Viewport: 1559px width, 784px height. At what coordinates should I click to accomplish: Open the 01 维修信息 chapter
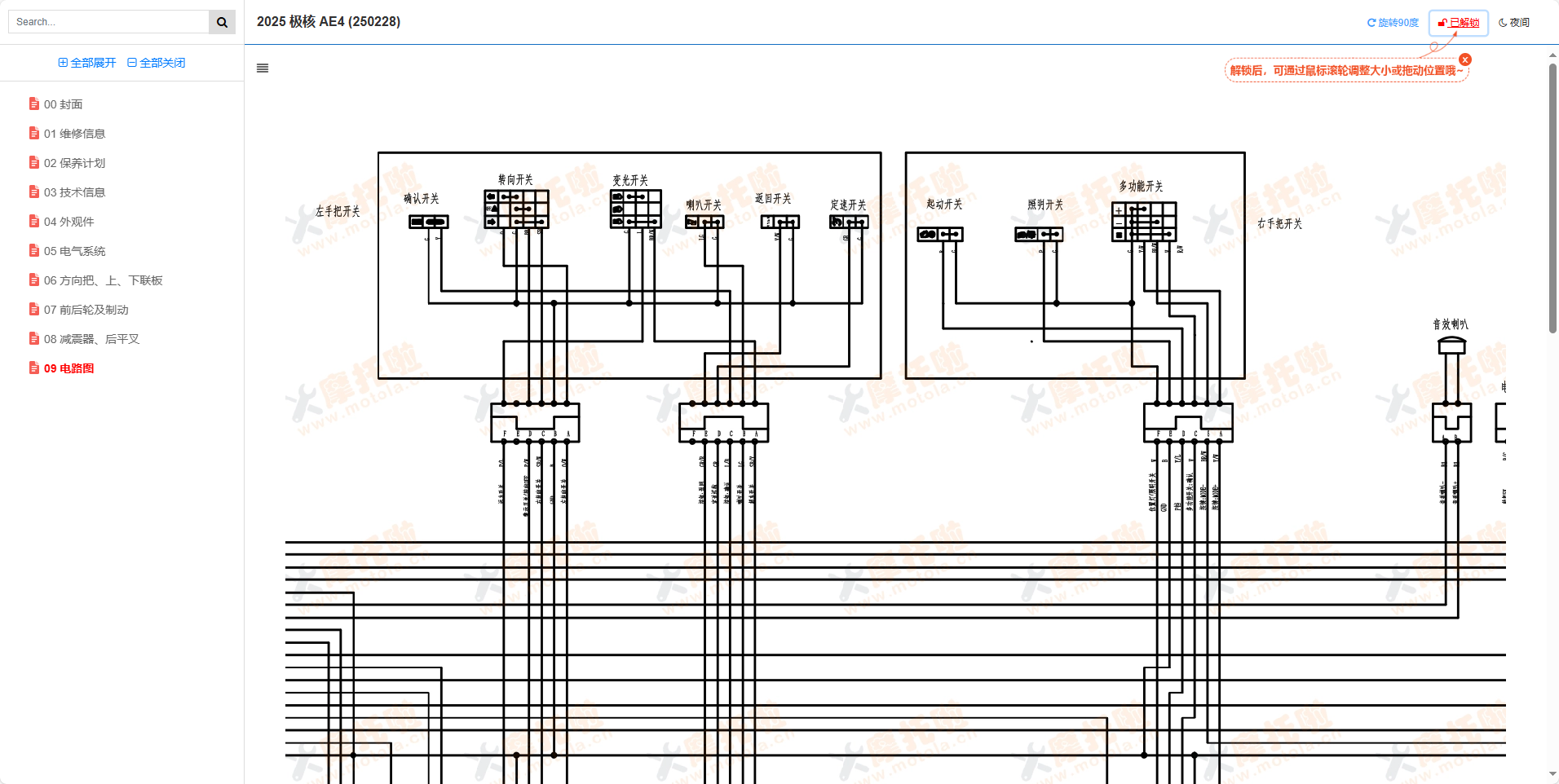[74, 134]
